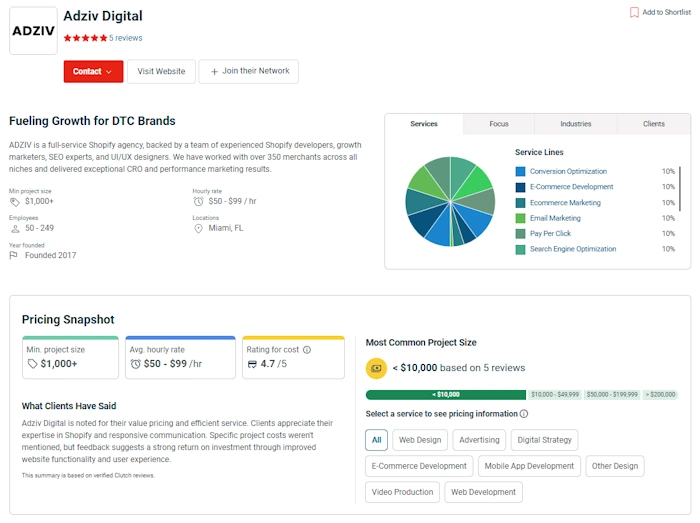Image resolution: width=700 pixels, height=523 pixels.
Task: Click the Add to Shortlist bookmark icon
Action: pos(634,12)
